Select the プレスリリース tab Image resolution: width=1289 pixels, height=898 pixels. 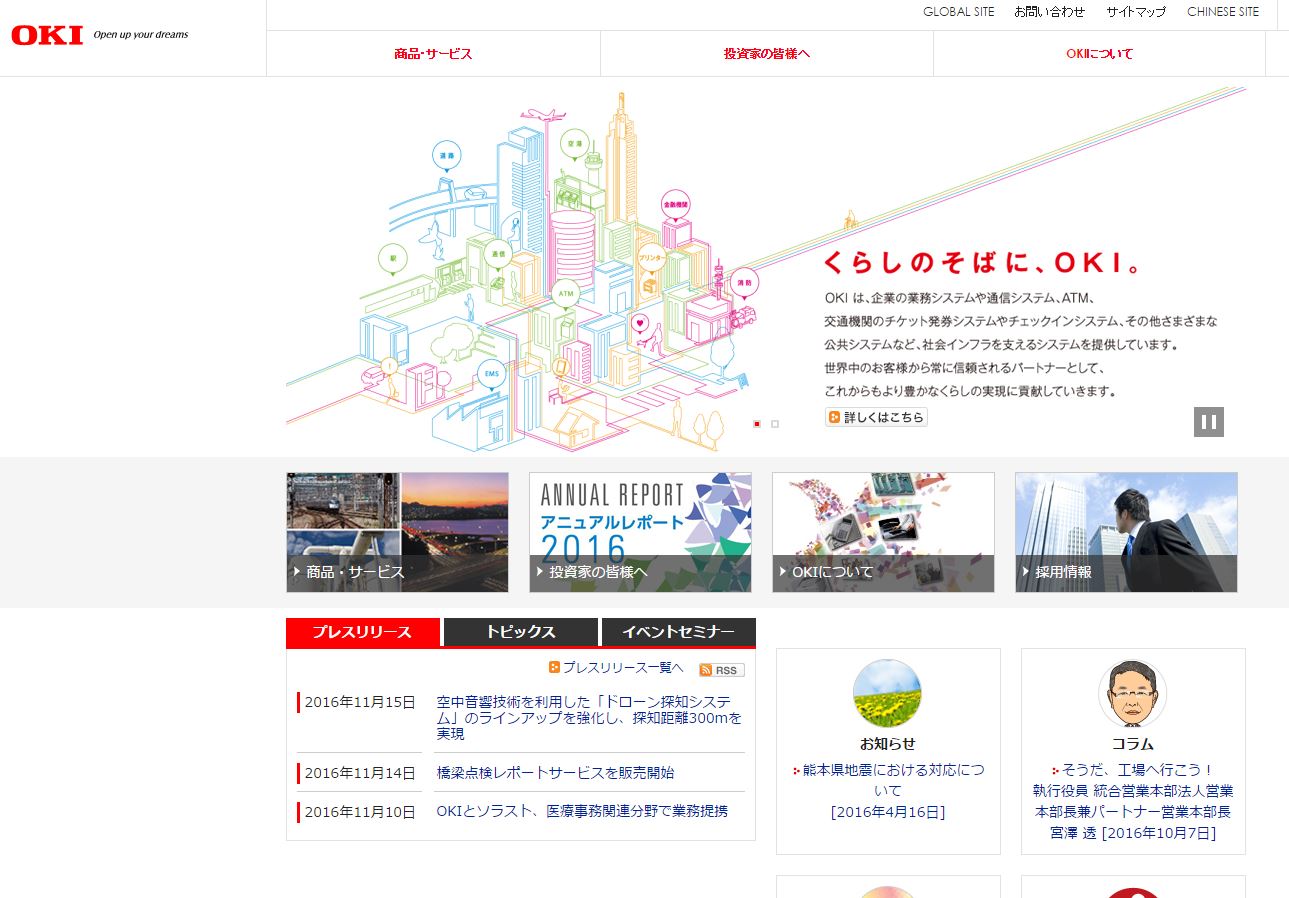pyautogui.click(x=363, y=632)
